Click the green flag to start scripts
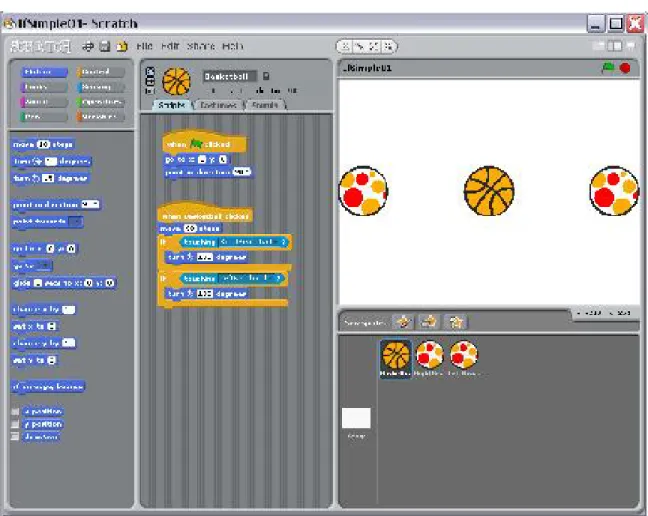648x516 pixels. [x=608, y=67]
